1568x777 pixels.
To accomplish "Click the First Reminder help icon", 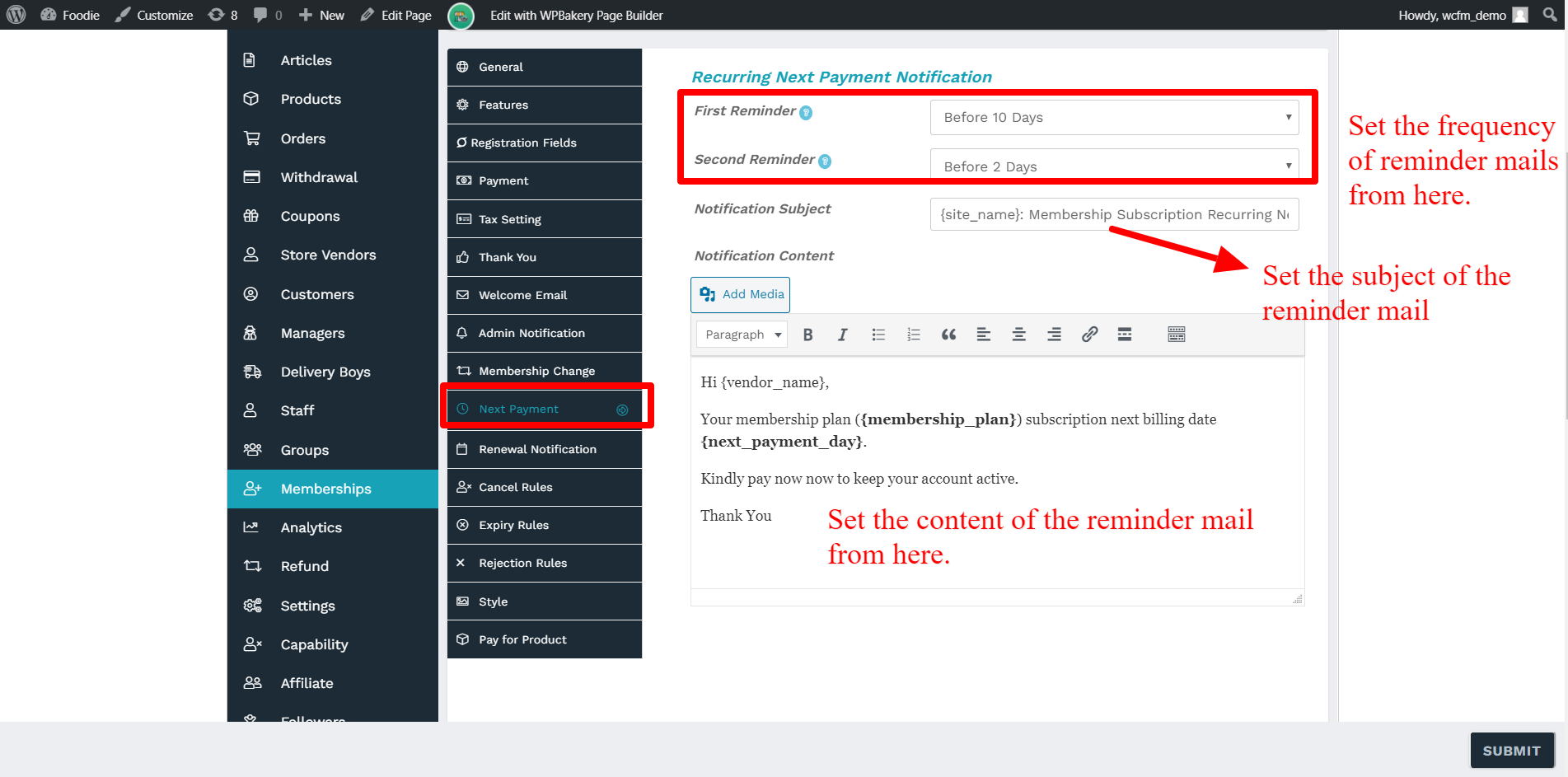I will [x=806, y=113].
